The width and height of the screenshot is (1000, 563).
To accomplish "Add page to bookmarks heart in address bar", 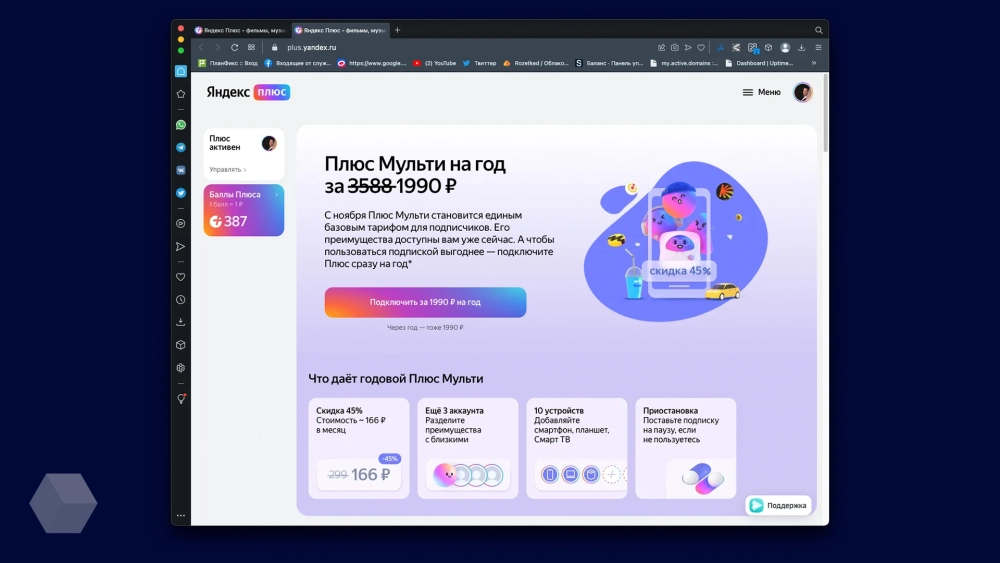I will click(701, 48).
